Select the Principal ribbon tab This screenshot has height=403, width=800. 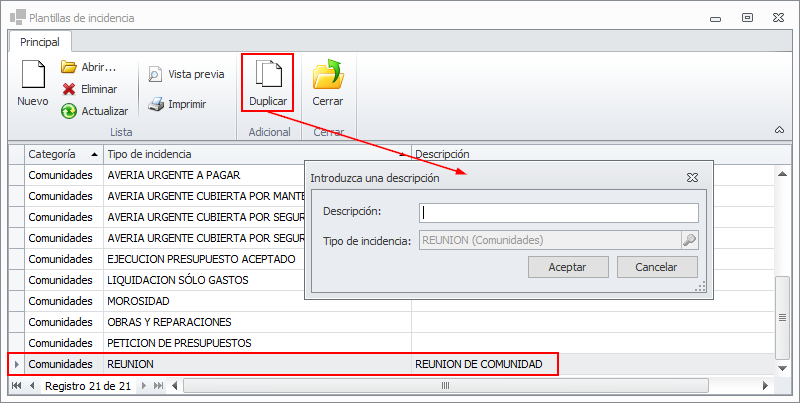pyautogui.click(x=40, y=42)
